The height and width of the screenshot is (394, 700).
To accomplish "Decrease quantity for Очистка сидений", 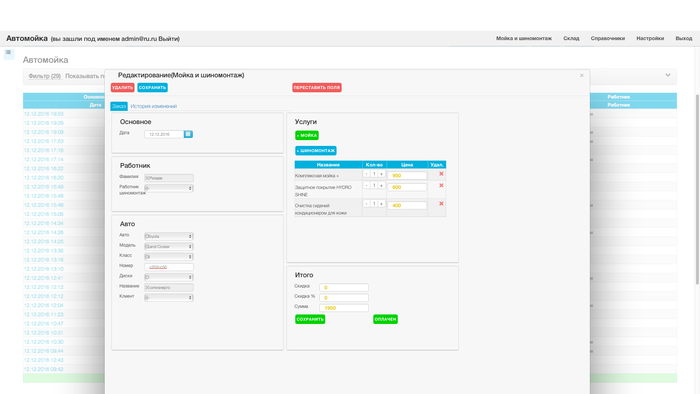I will (367, 203).
